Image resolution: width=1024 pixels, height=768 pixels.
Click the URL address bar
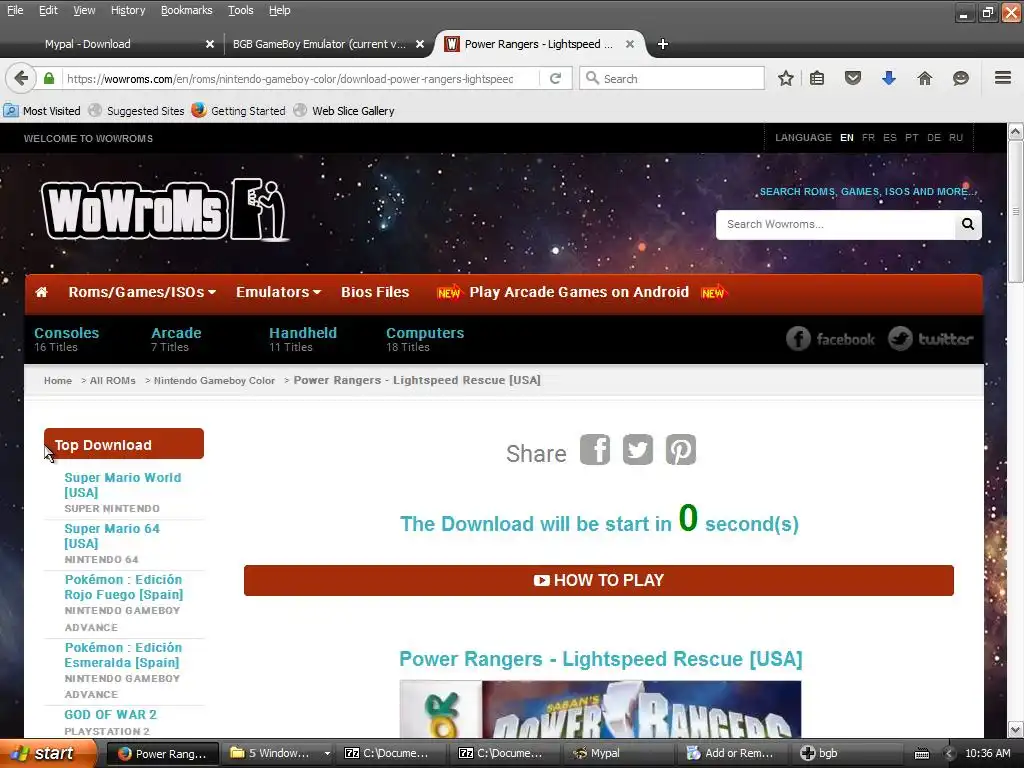click(300, 78)
